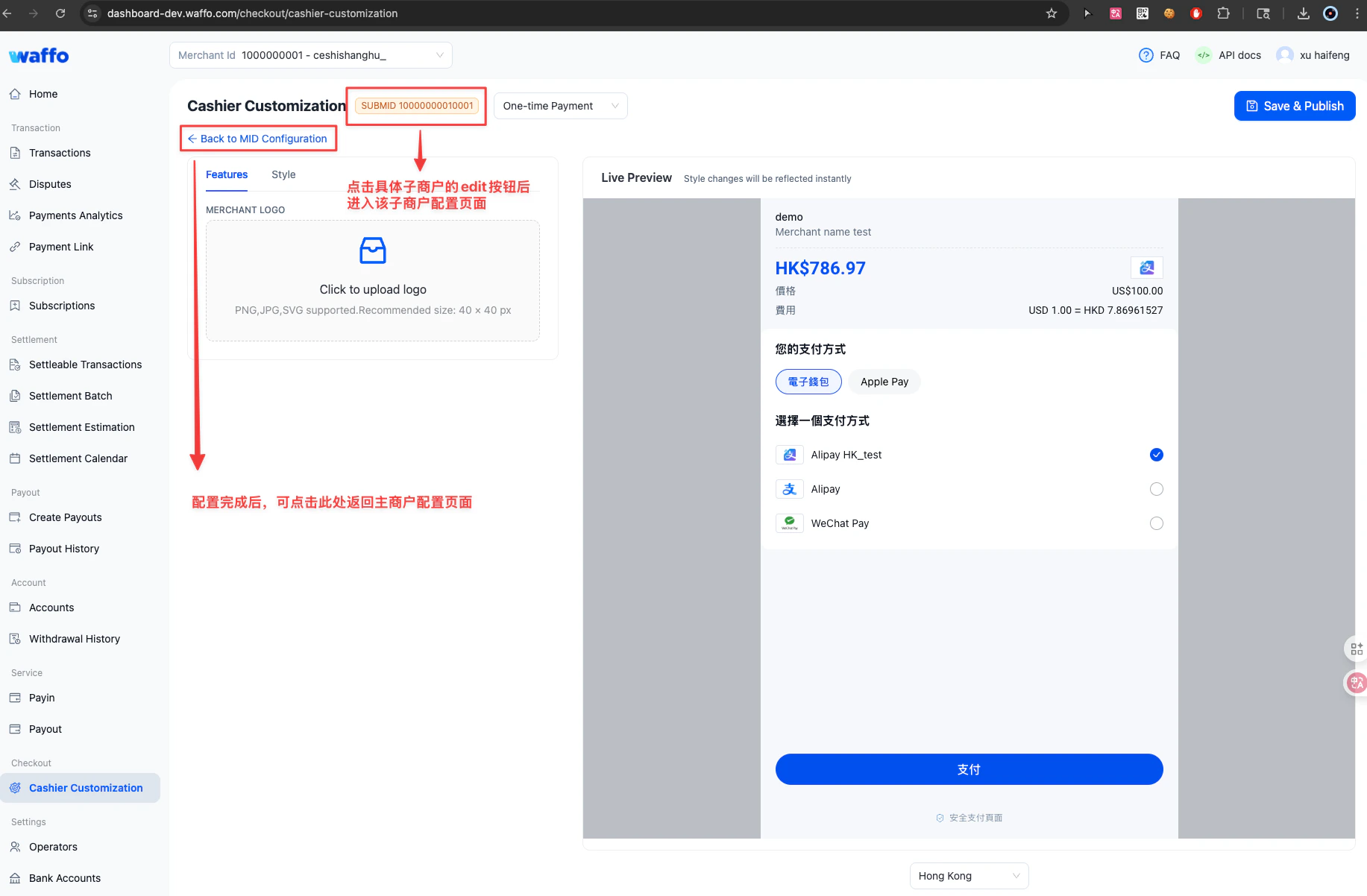Click the Operators people icon

[15, 847]
